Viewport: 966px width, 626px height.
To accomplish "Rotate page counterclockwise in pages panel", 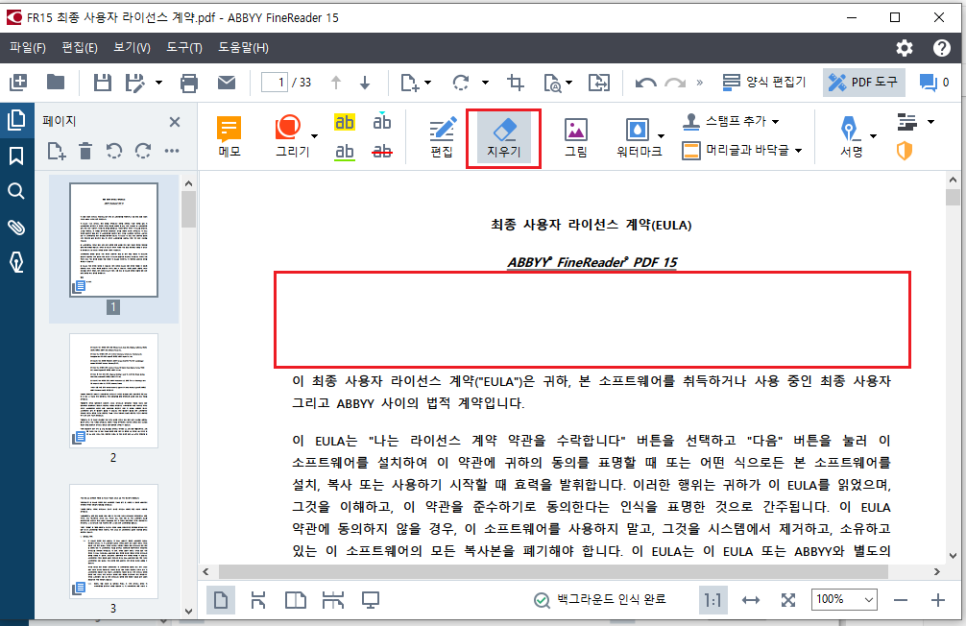I will click(x=114, y=151).
